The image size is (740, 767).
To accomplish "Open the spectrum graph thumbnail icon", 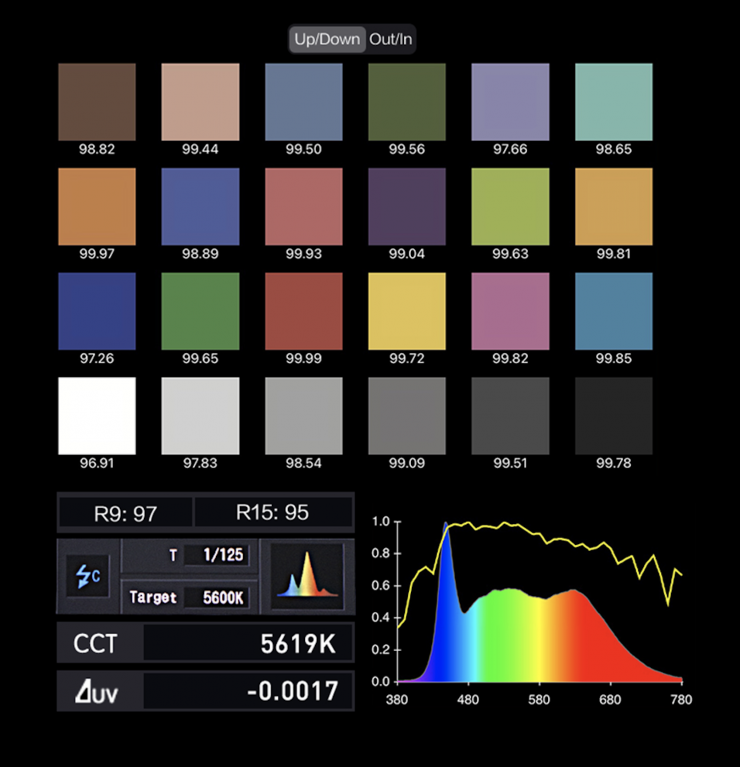I will pyautogui.click(x=307, y=577).
